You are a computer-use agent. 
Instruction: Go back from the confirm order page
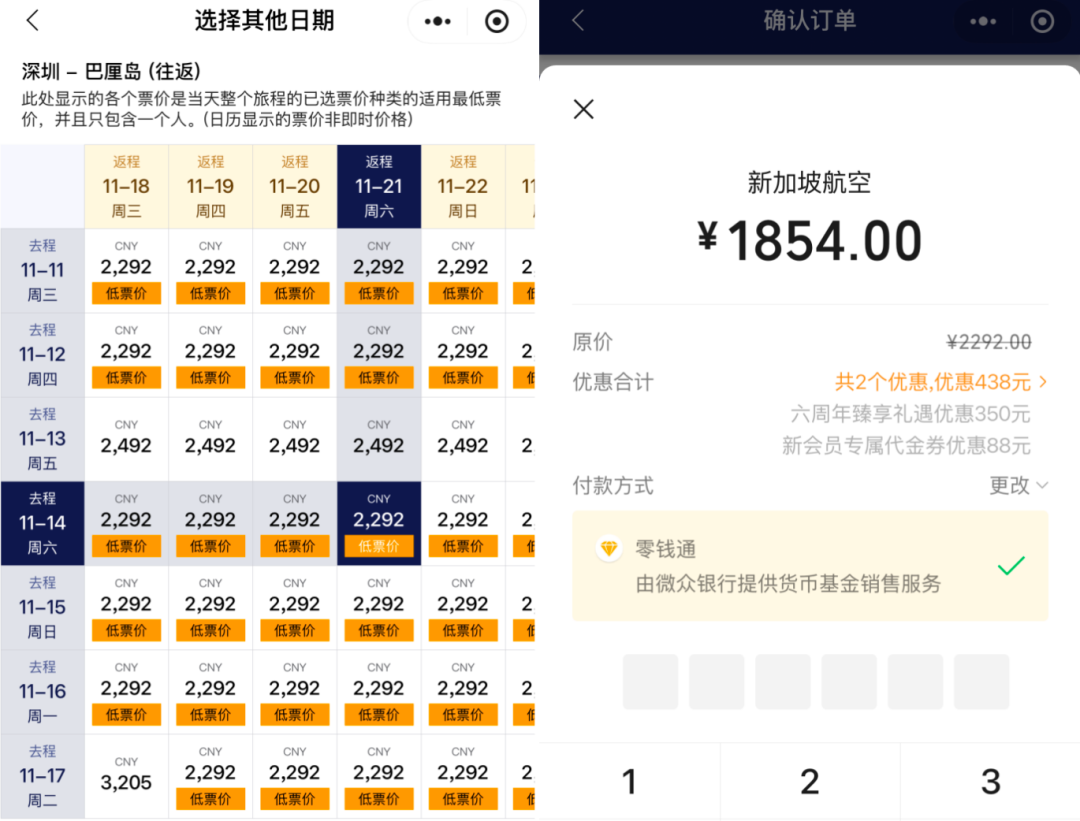(578, 21)
